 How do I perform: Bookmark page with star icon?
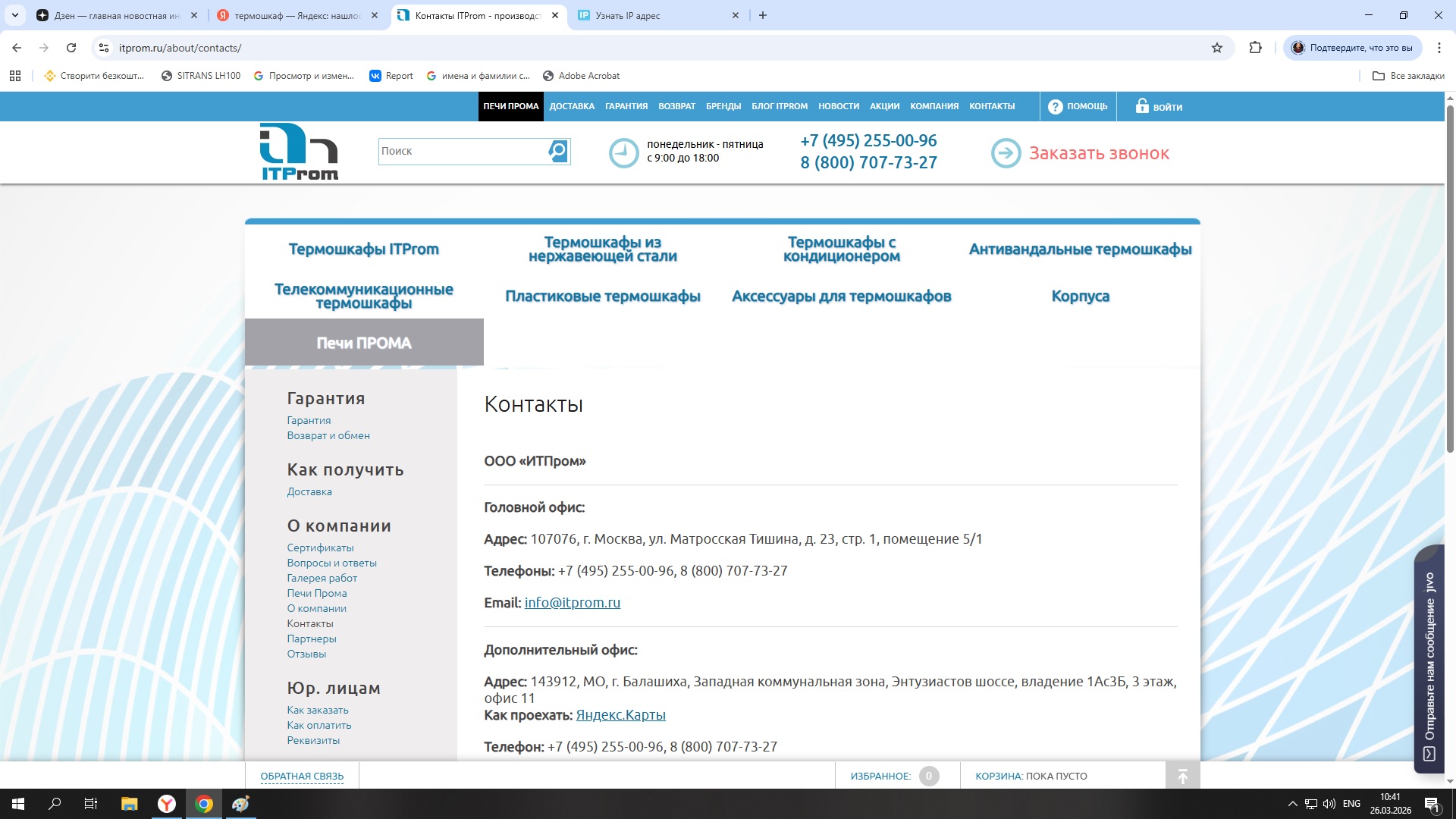click(1217, 48)
